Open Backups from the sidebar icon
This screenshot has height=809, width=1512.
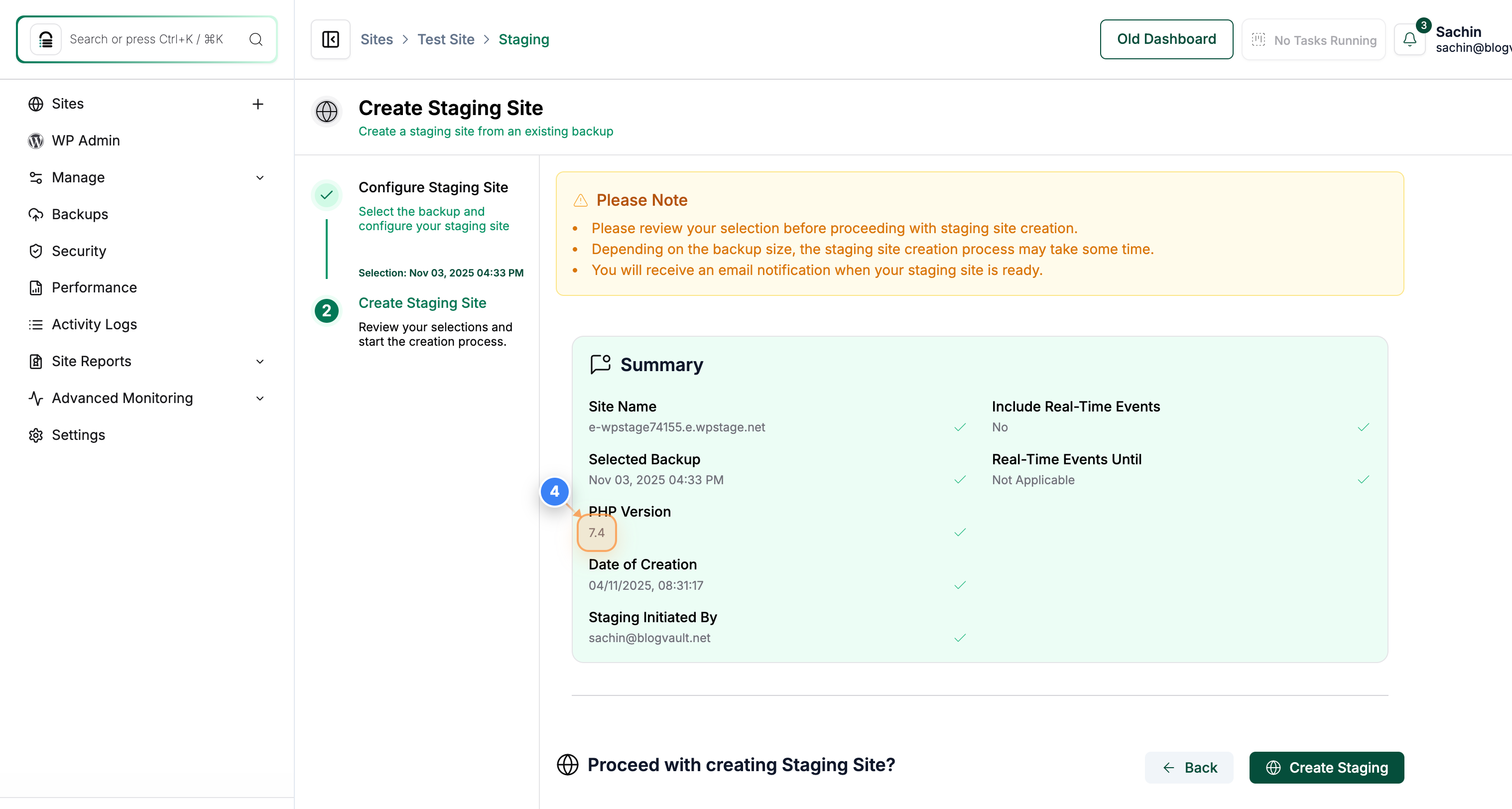tap(36, 214)
